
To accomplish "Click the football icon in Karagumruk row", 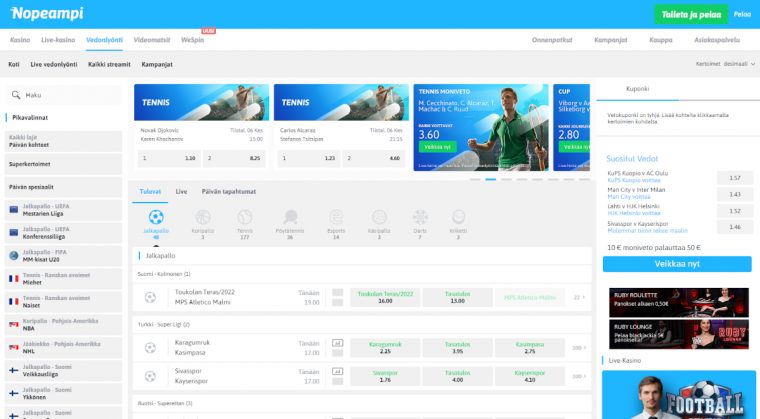I will click(150, 348).
